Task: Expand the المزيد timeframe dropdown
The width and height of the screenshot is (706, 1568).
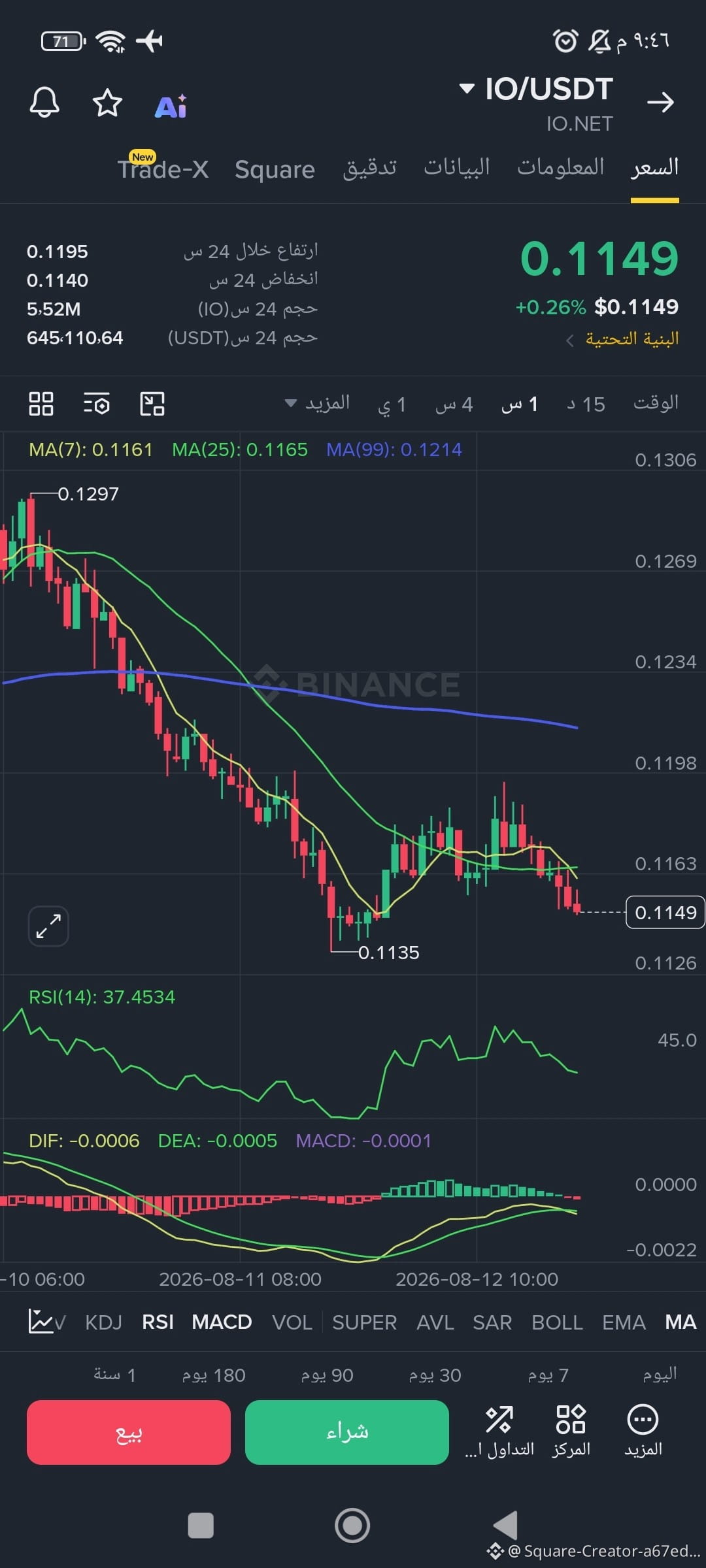Action: [x=317, y=403]
